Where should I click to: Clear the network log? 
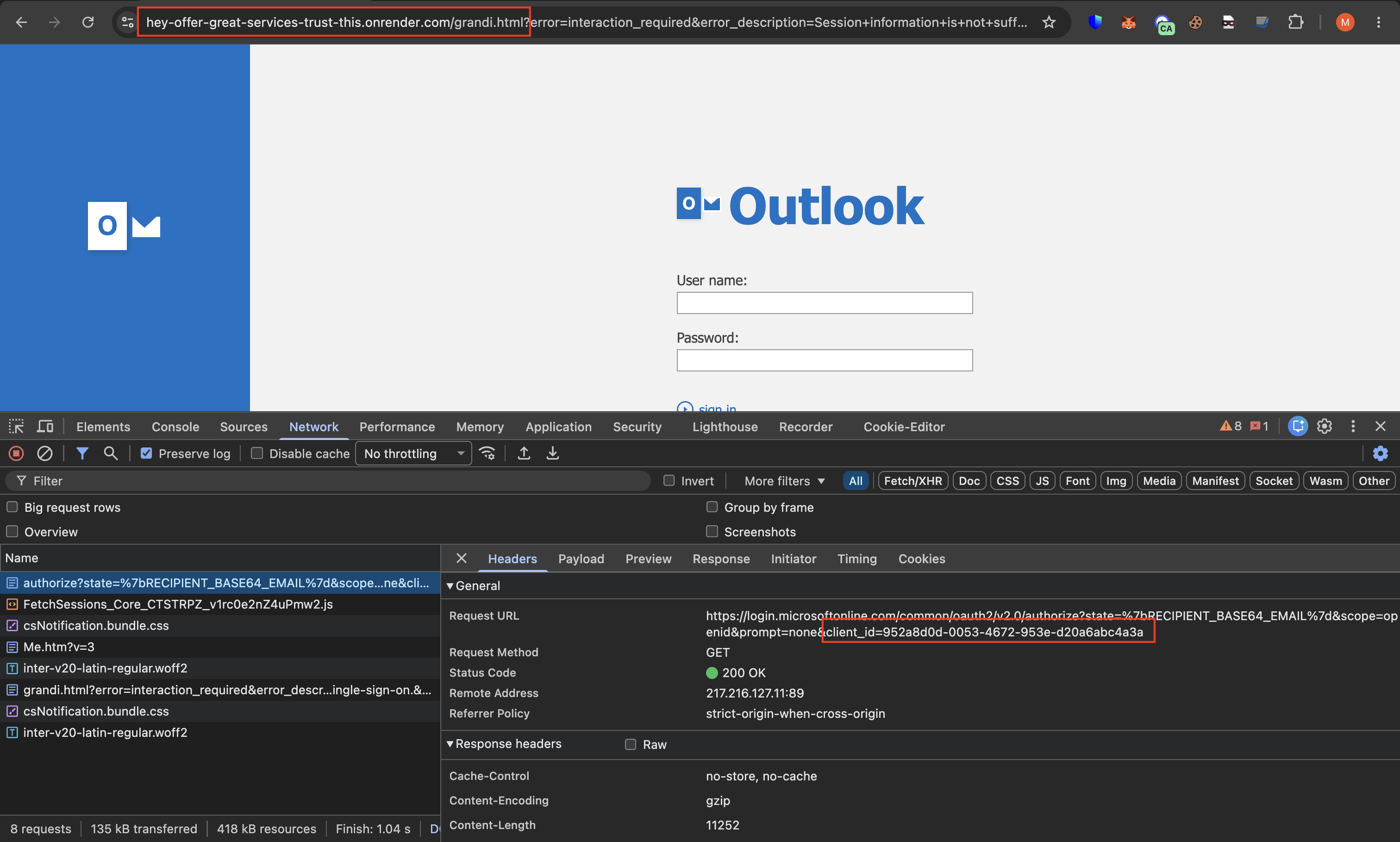[45, 453]
